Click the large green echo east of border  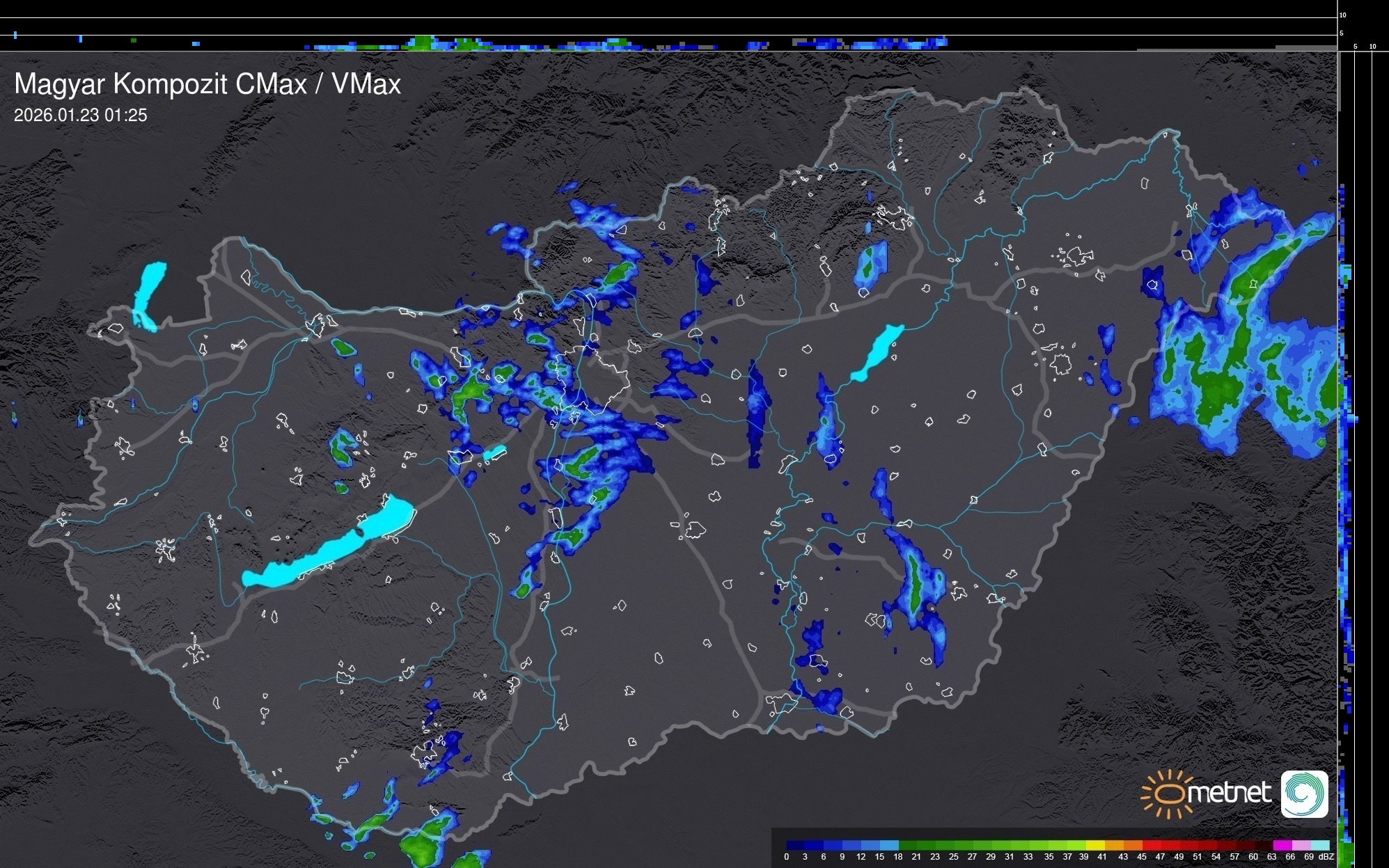pos(1215,390)
